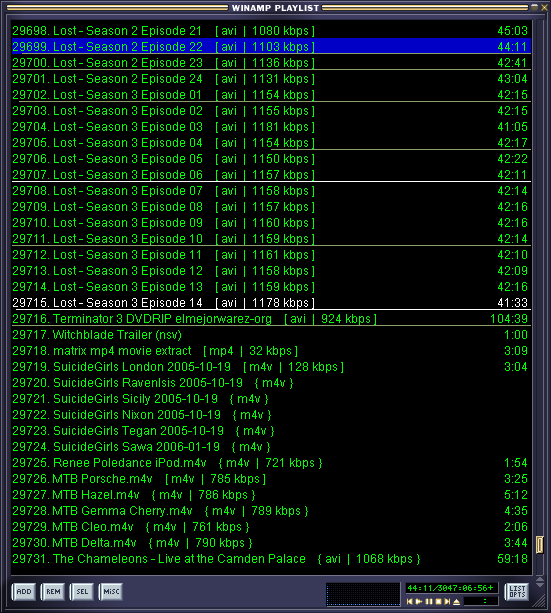Click the next track mini button
Screen dimensions: 551x613
coord(447,601)
